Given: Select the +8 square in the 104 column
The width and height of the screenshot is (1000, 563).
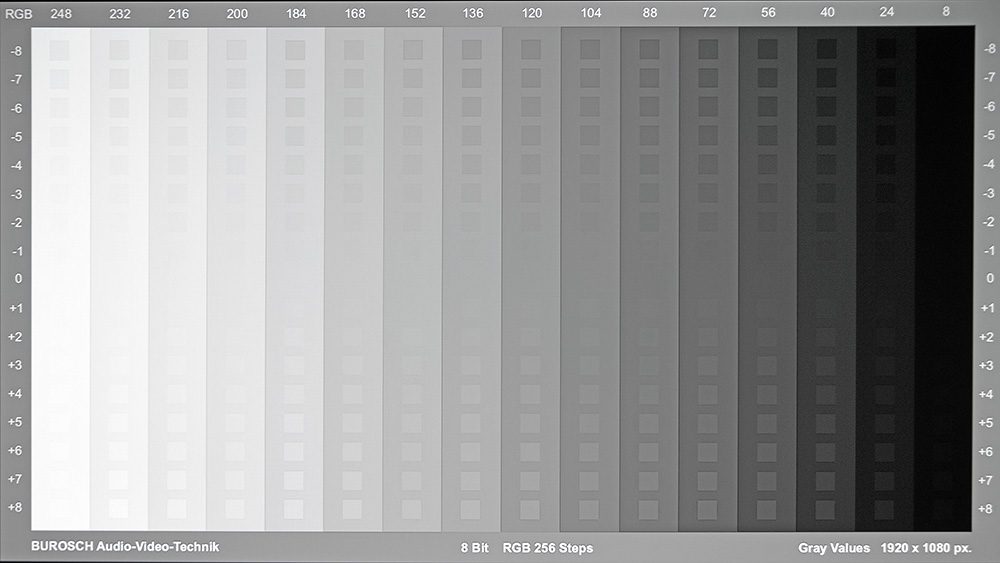Looking at the screenshot, I should [590, 508].
